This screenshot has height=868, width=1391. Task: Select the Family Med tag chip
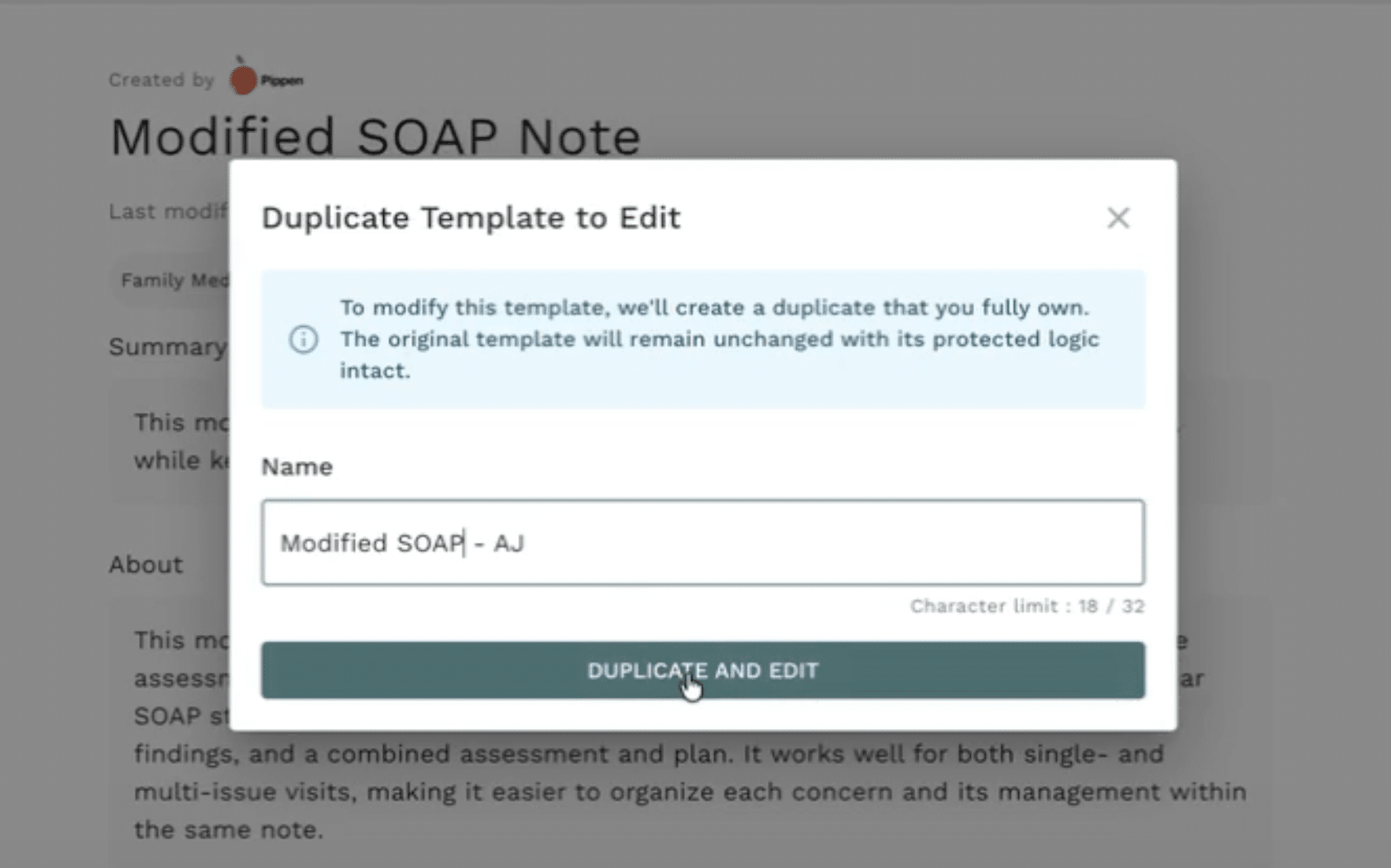click(x=173, y=280)
